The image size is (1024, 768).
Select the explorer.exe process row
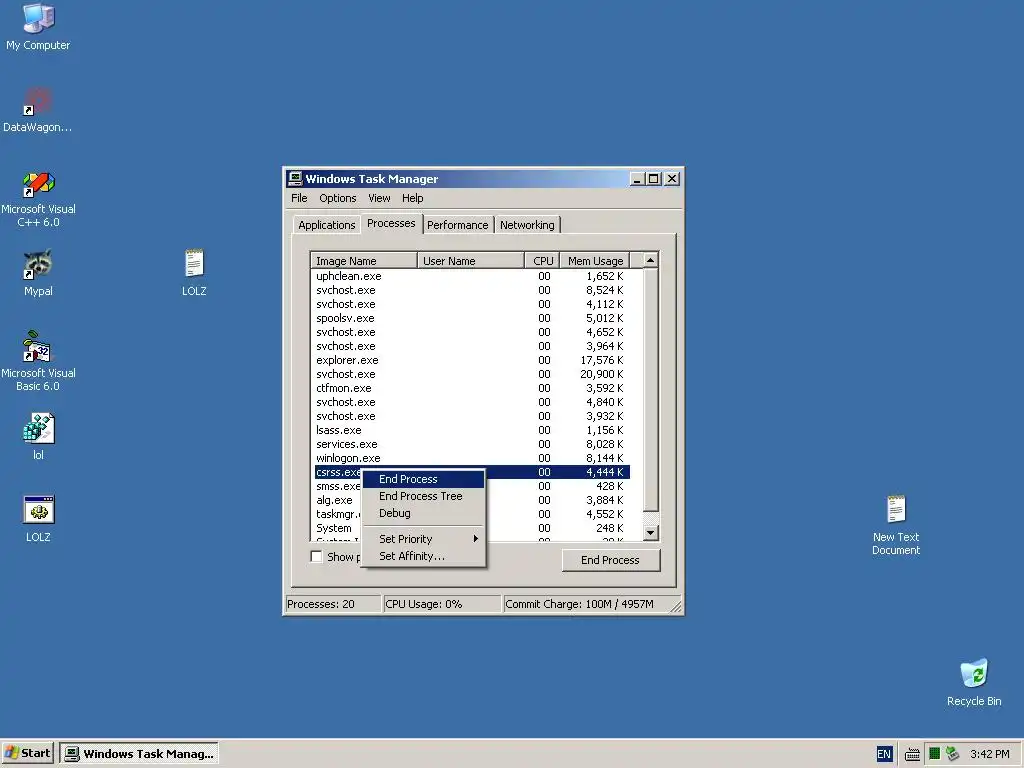(470, 360)
